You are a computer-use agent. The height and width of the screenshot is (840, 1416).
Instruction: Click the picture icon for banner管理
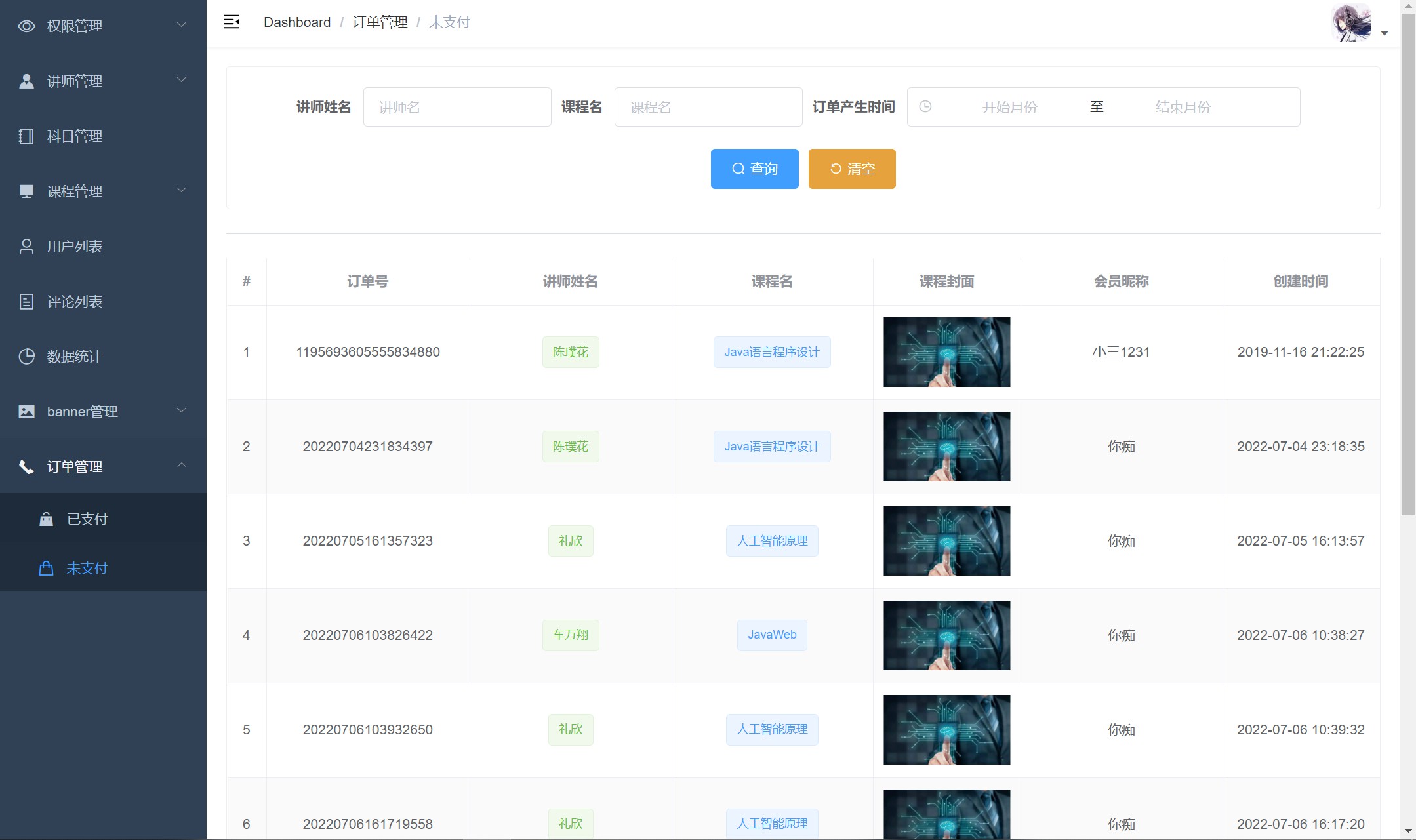26,412
